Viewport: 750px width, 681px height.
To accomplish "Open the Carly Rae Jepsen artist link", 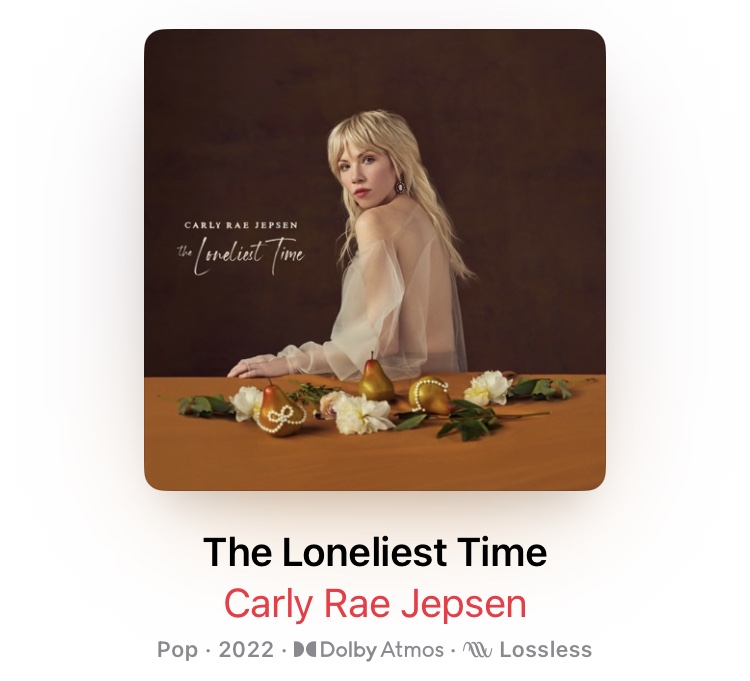I will 375,604.
